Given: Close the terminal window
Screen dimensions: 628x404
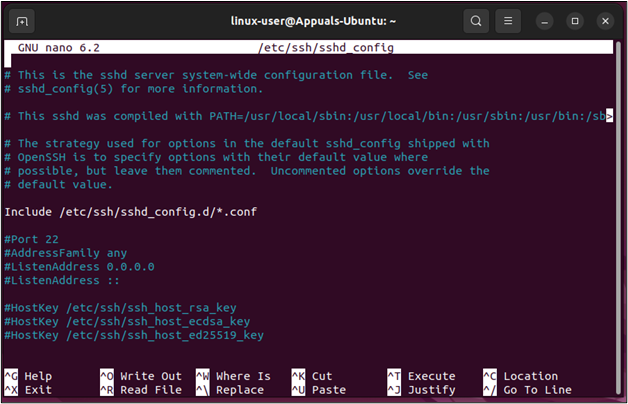Looking at the screenshot, I should click(603, 20).
